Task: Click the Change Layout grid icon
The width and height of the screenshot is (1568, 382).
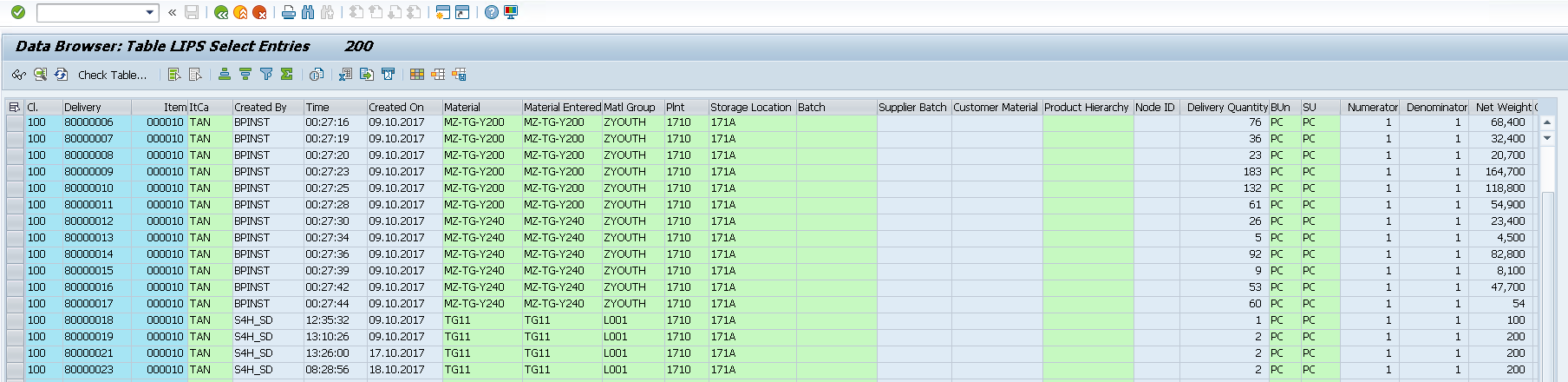Action: click(x=417, y=75)
